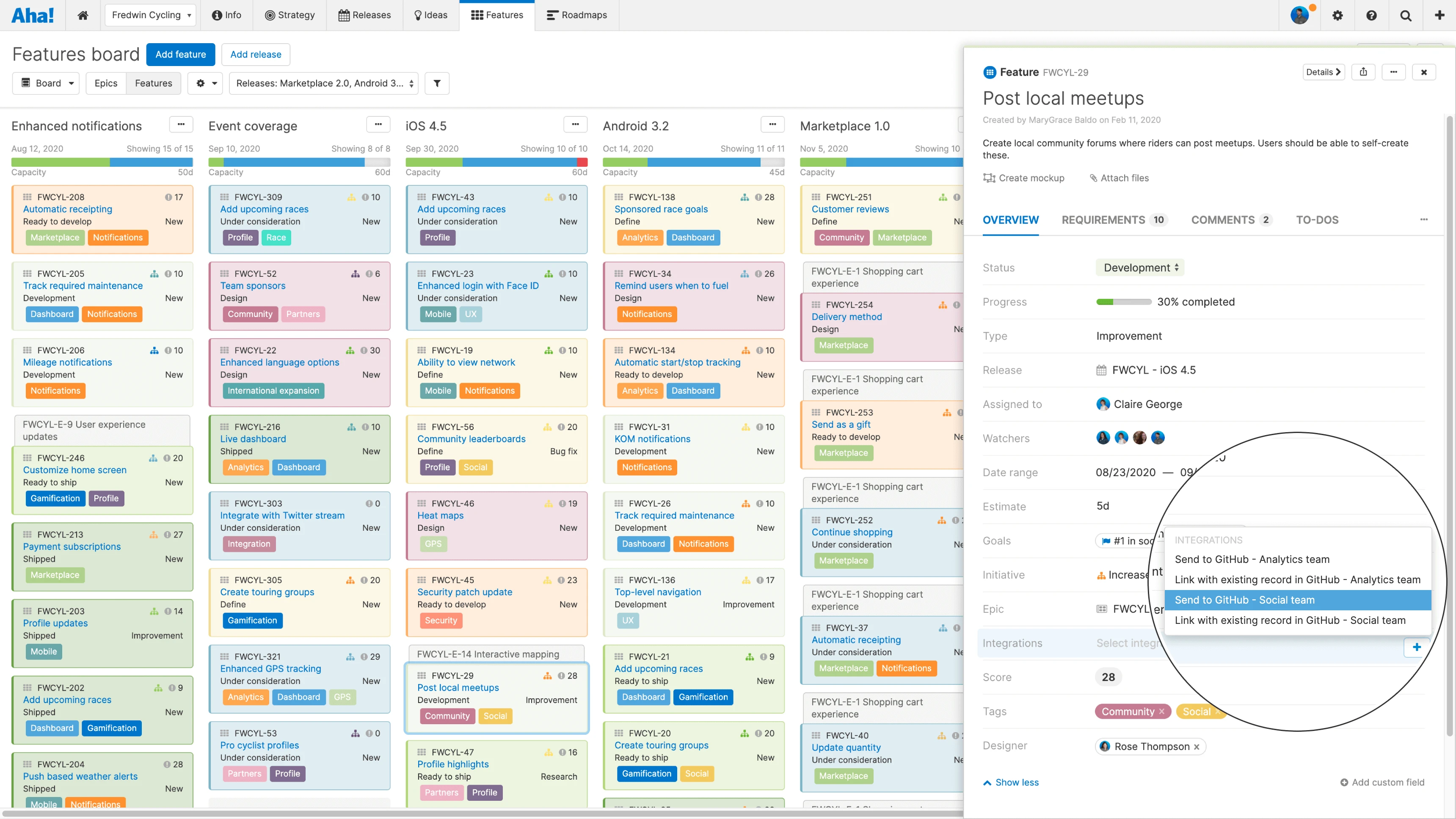Click the filter icon beside the releases selector

(437, 83)
